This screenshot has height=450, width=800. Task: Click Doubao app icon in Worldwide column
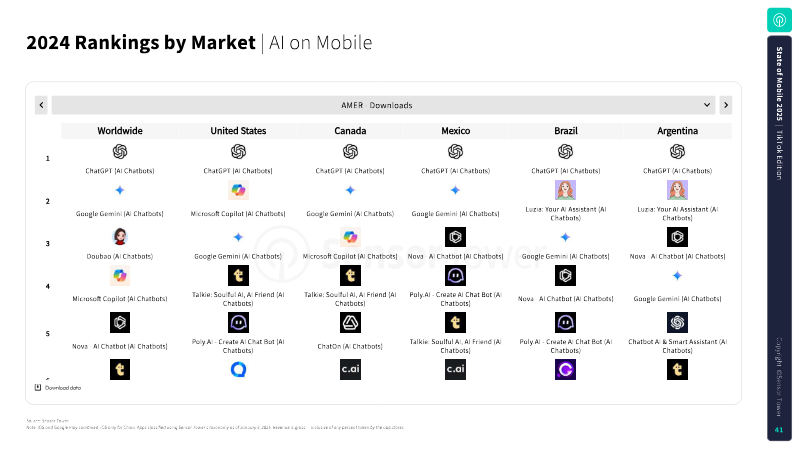119,236
